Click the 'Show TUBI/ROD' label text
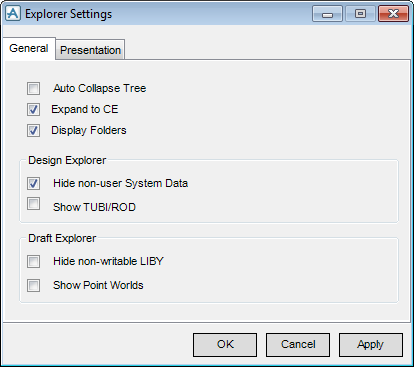The image size is (414, 367). tap(94, 207)
